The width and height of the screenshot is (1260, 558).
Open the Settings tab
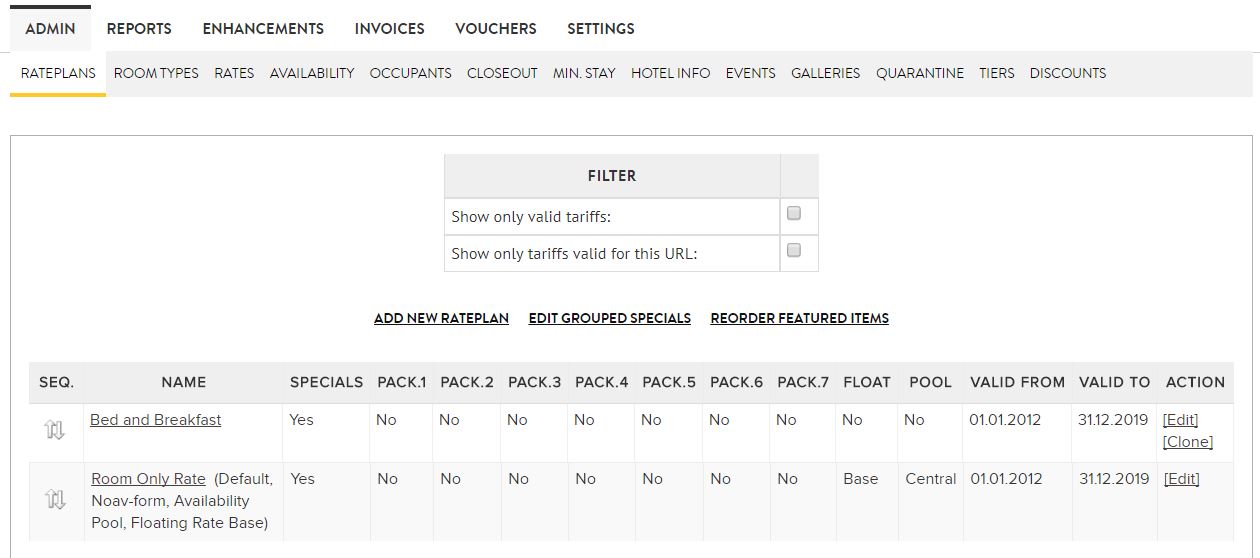(x=600, y=29)
